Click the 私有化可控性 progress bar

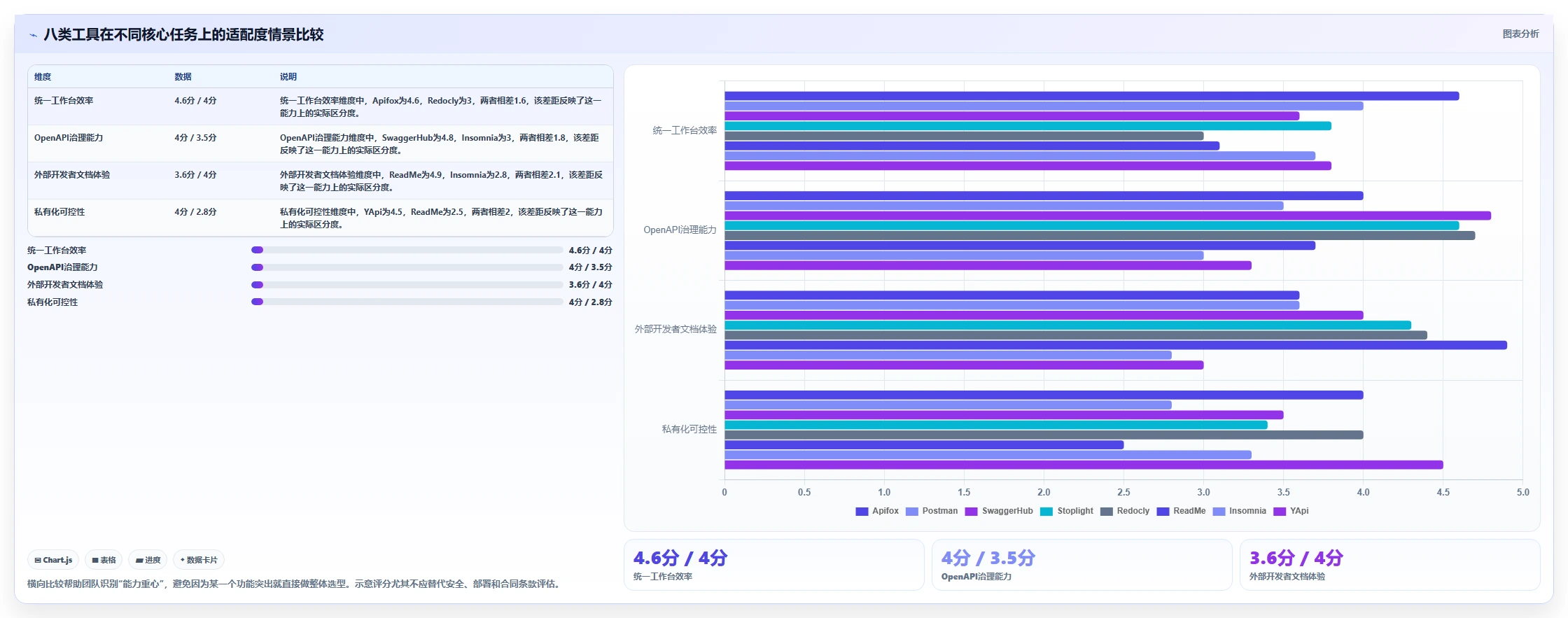407,302
